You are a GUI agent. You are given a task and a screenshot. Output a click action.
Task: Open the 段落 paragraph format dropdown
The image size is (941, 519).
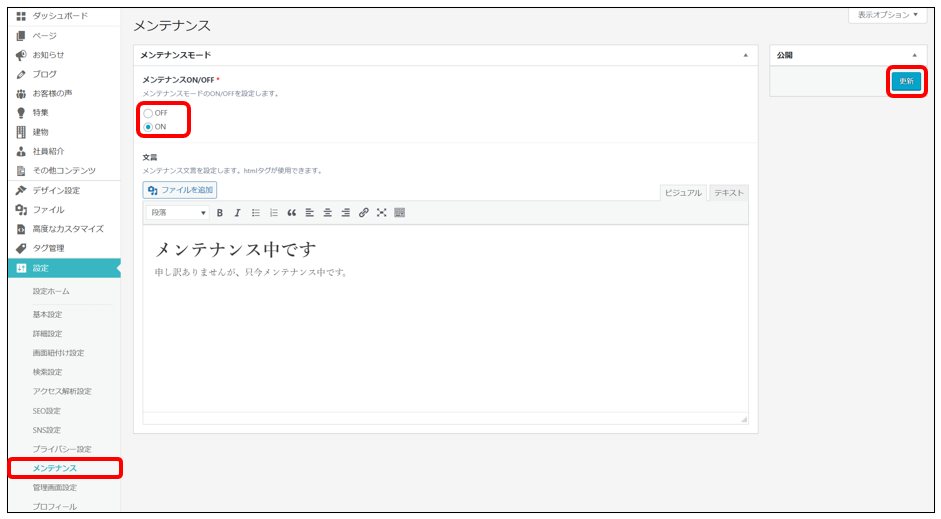(178, 213)
